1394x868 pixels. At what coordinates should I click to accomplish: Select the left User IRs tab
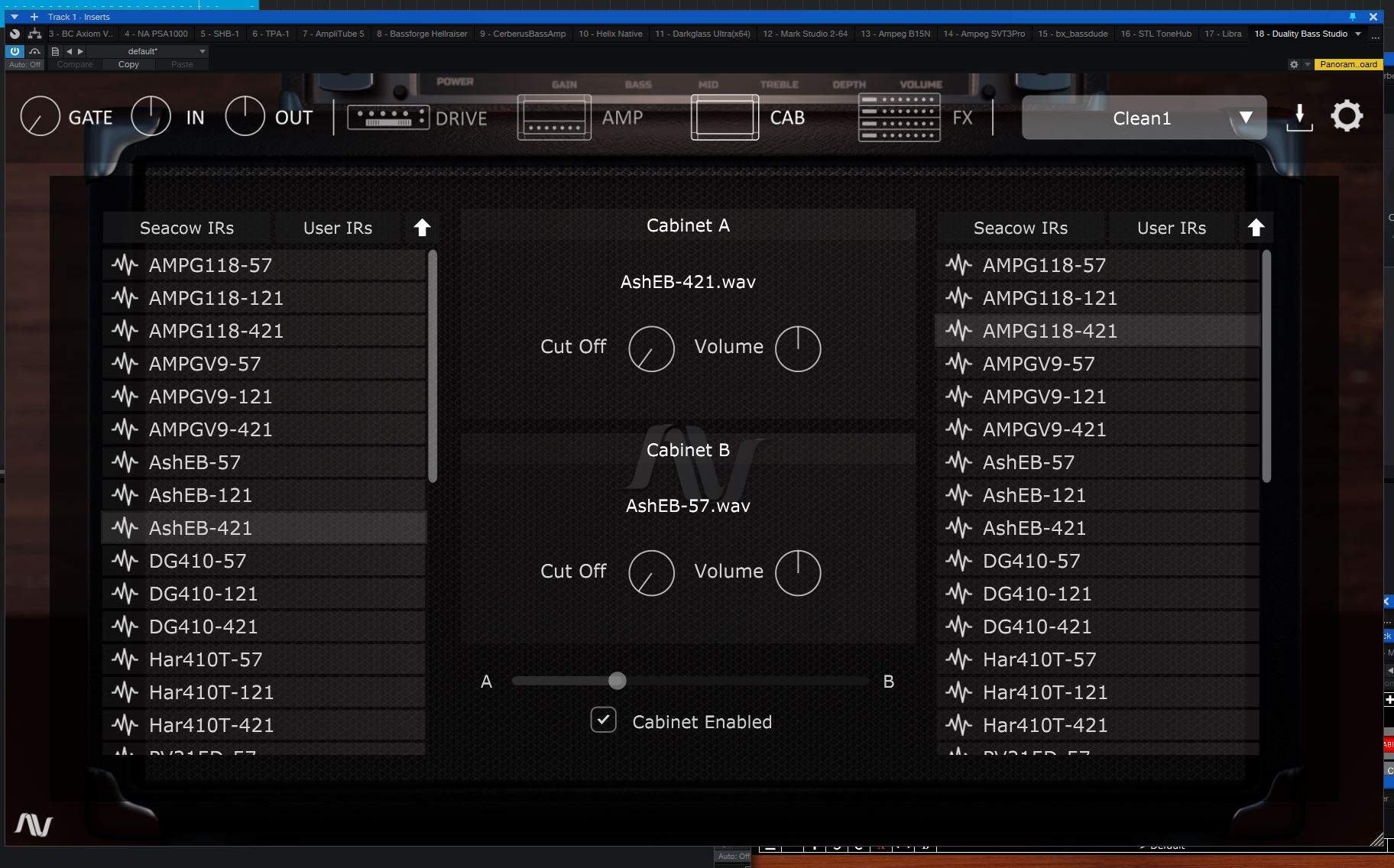click(x=338, y=228)
